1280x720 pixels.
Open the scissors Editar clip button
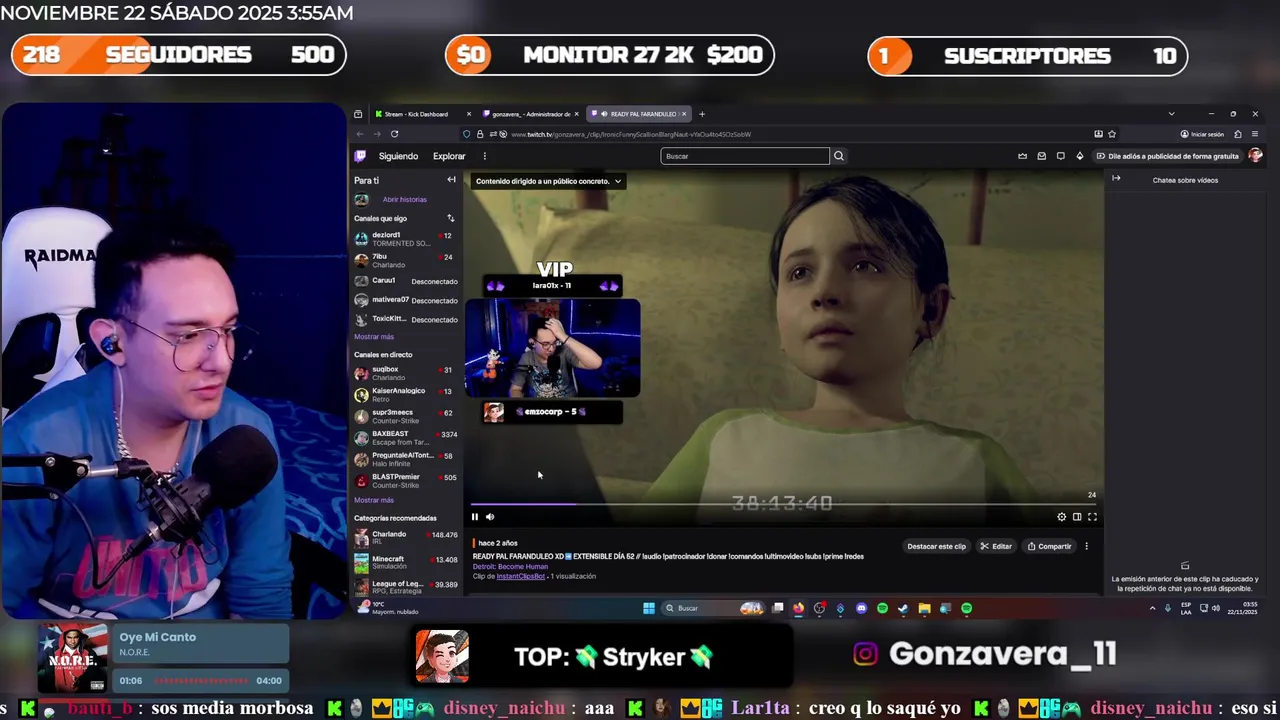996,546
